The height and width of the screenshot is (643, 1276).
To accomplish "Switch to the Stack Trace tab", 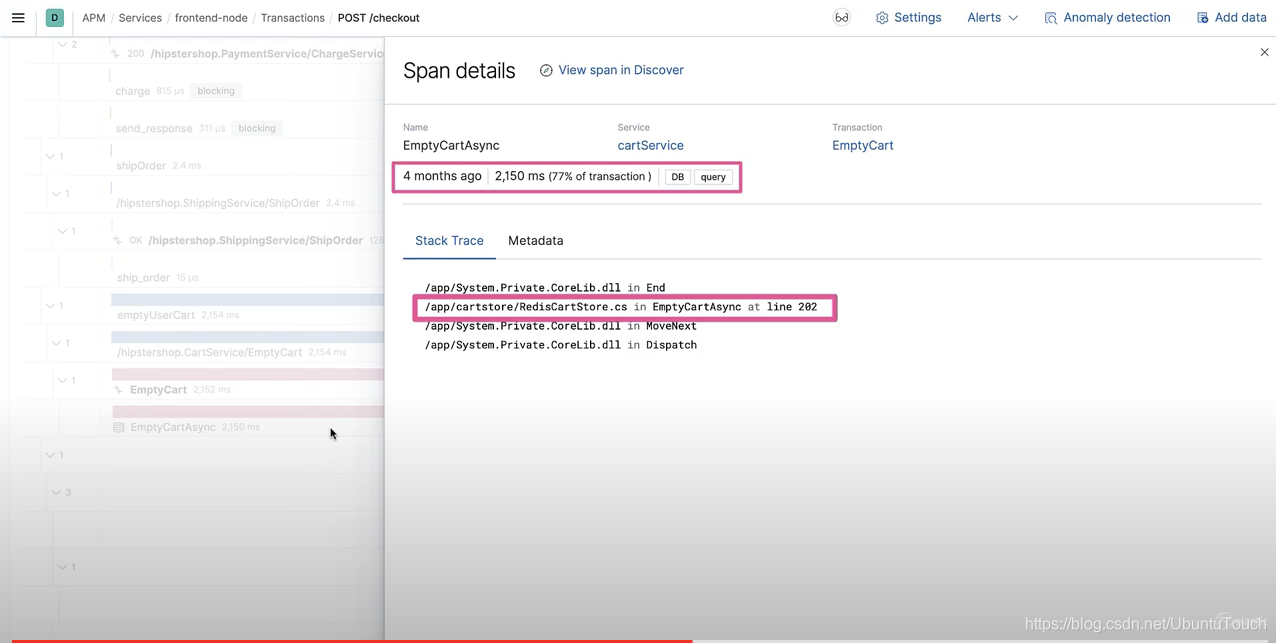I will click(449, 241).
